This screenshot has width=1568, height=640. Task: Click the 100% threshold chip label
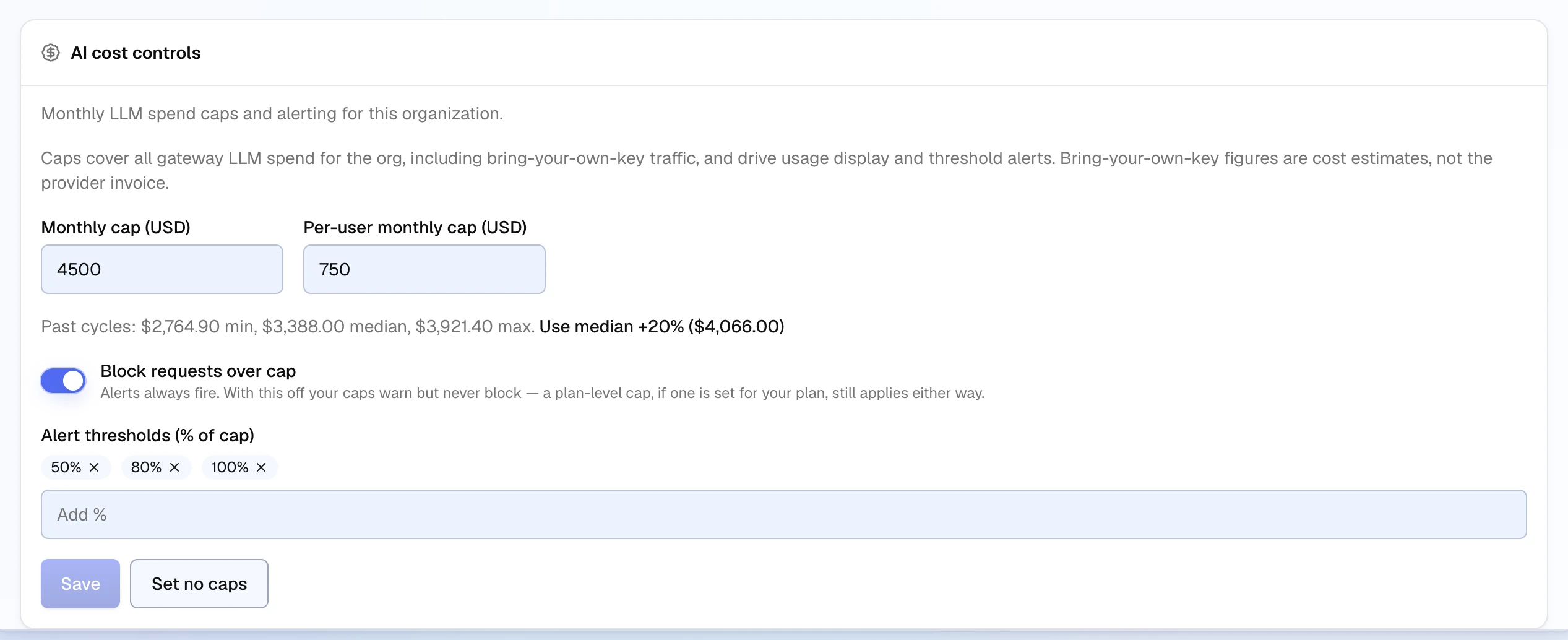(x=230, y=467)
